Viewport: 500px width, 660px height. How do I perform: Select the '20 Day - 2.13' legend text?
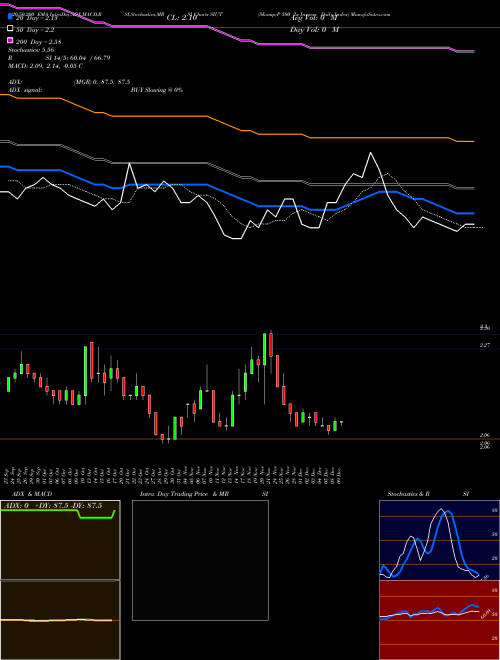[x=37, y=18]
